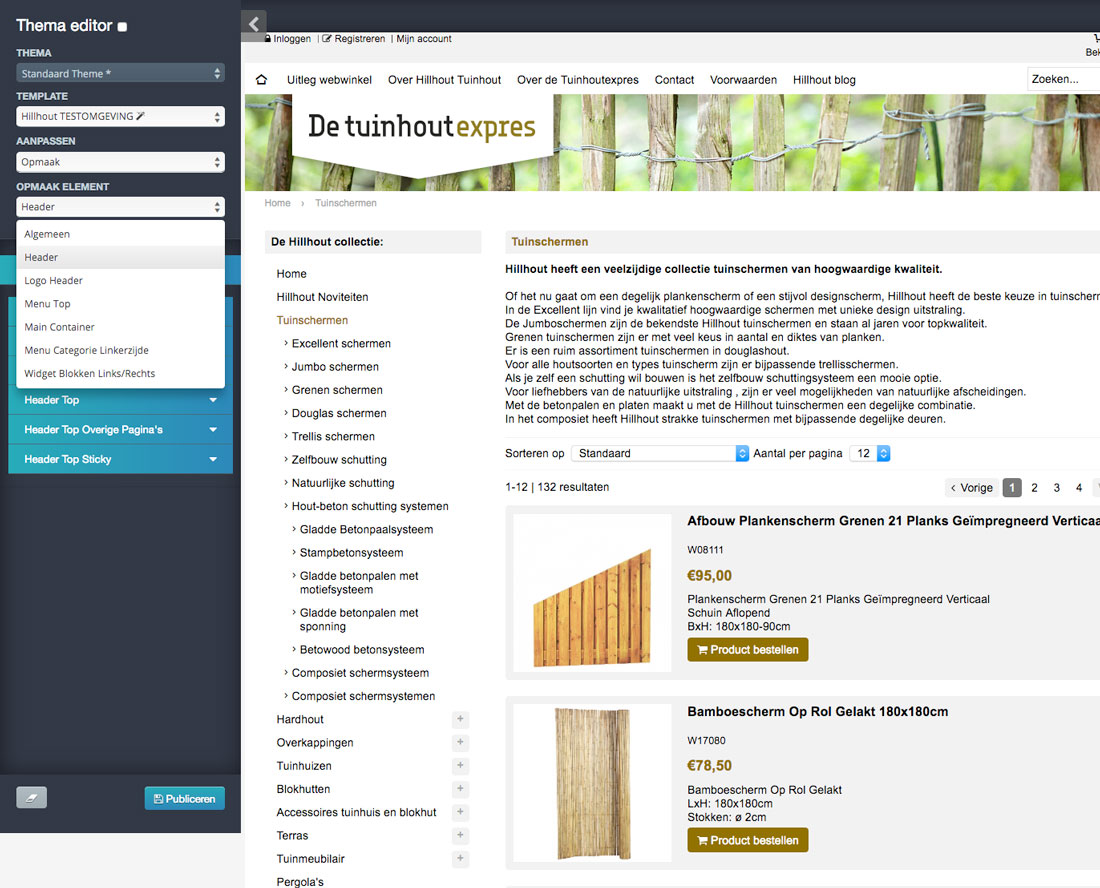The image size is (1100, 888).
Task: Click Tuinschermen breadcrumb
Action: click(346, 203)
